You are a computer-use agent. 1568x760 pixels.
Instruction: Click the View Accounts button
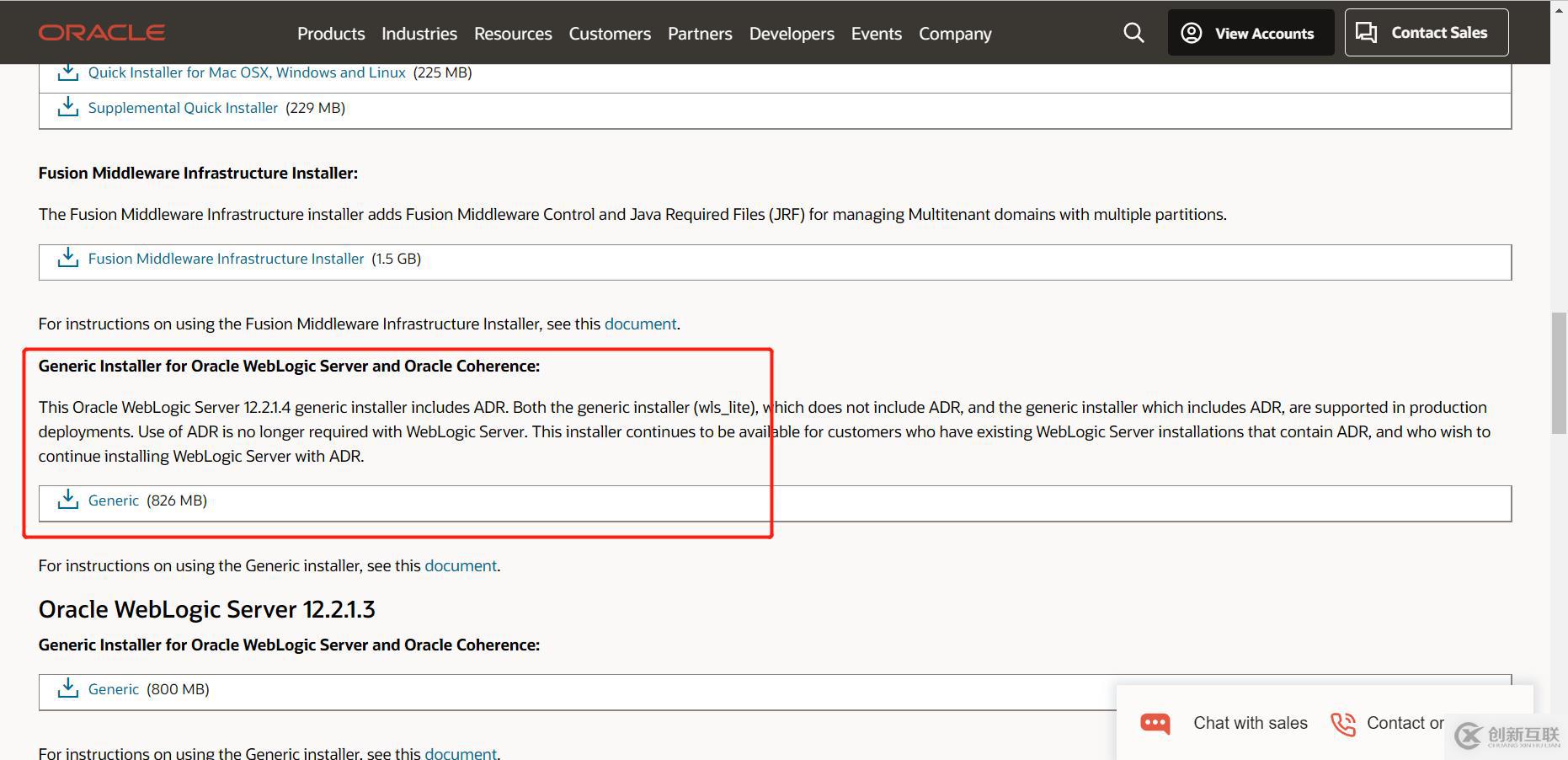(x=1251, y=33)
